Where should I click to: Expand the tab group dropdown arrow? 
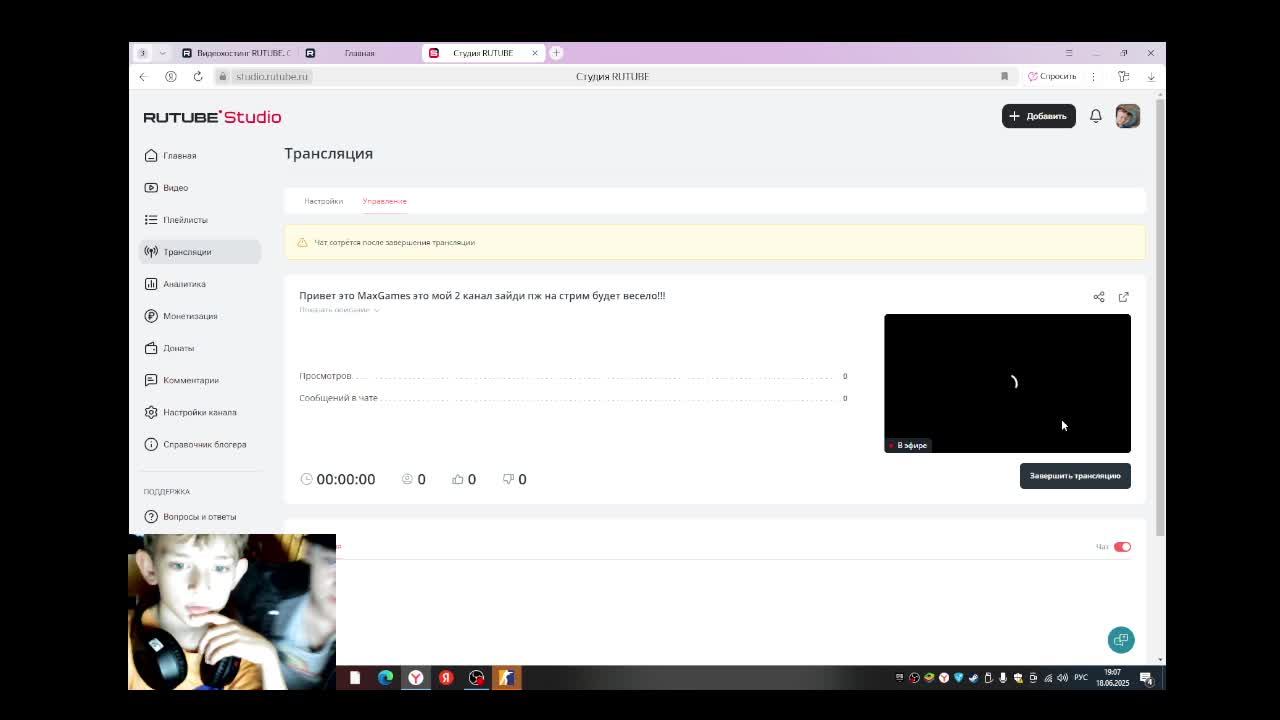tap(162, 53)
